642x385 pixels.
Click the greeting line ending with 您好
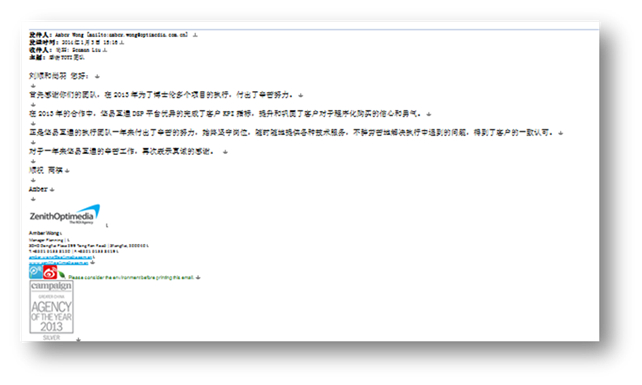(59, 76)
